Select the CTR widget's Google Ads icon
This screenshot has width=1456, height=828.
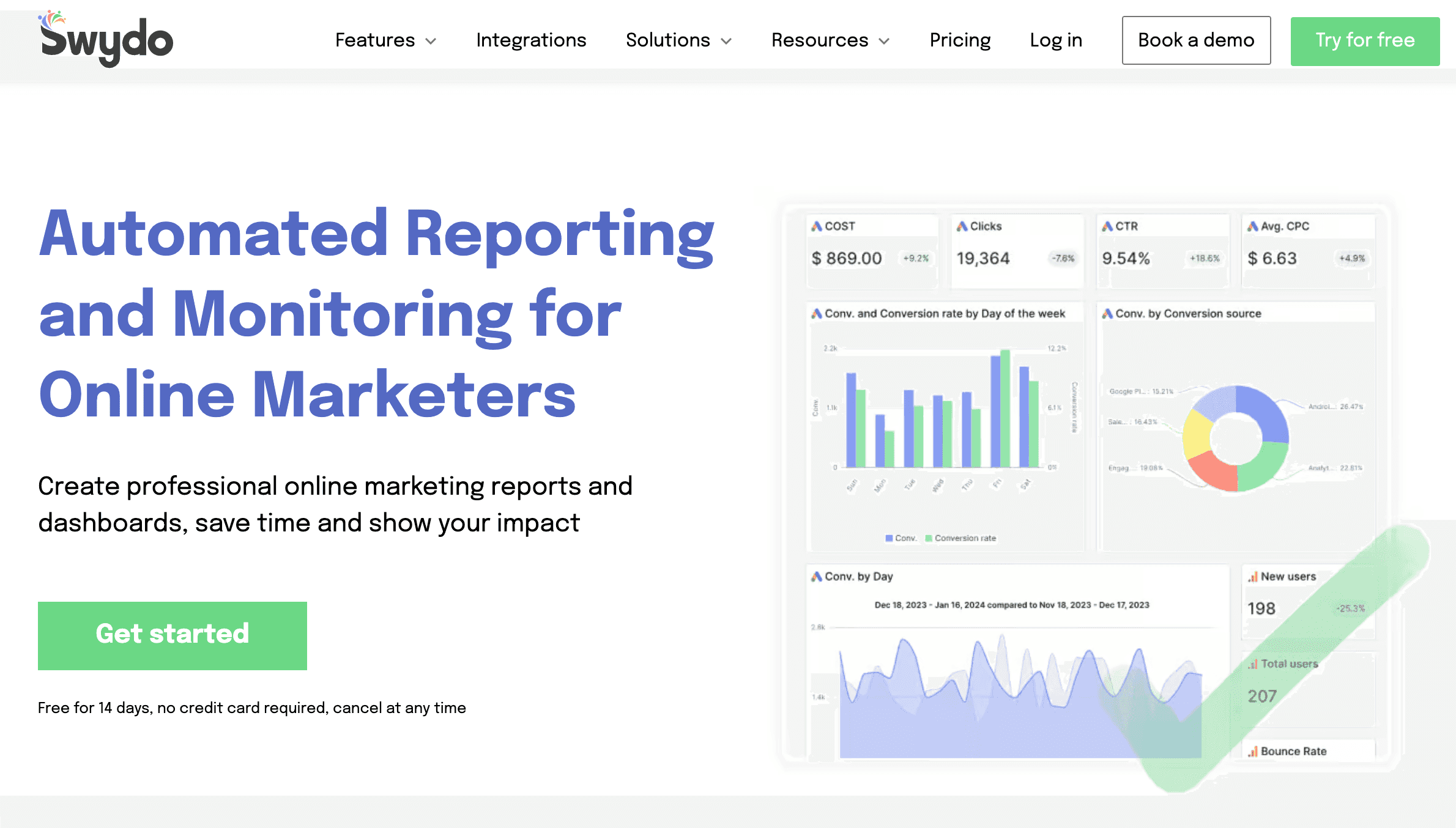(x=1107, y=226)
